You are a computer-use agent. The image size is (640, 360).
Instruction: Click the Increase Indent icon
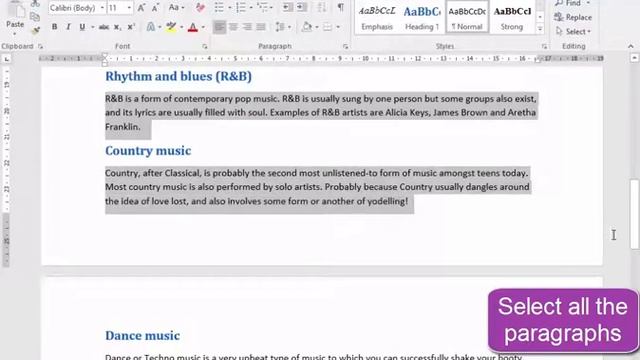click(x=302, y=7)
